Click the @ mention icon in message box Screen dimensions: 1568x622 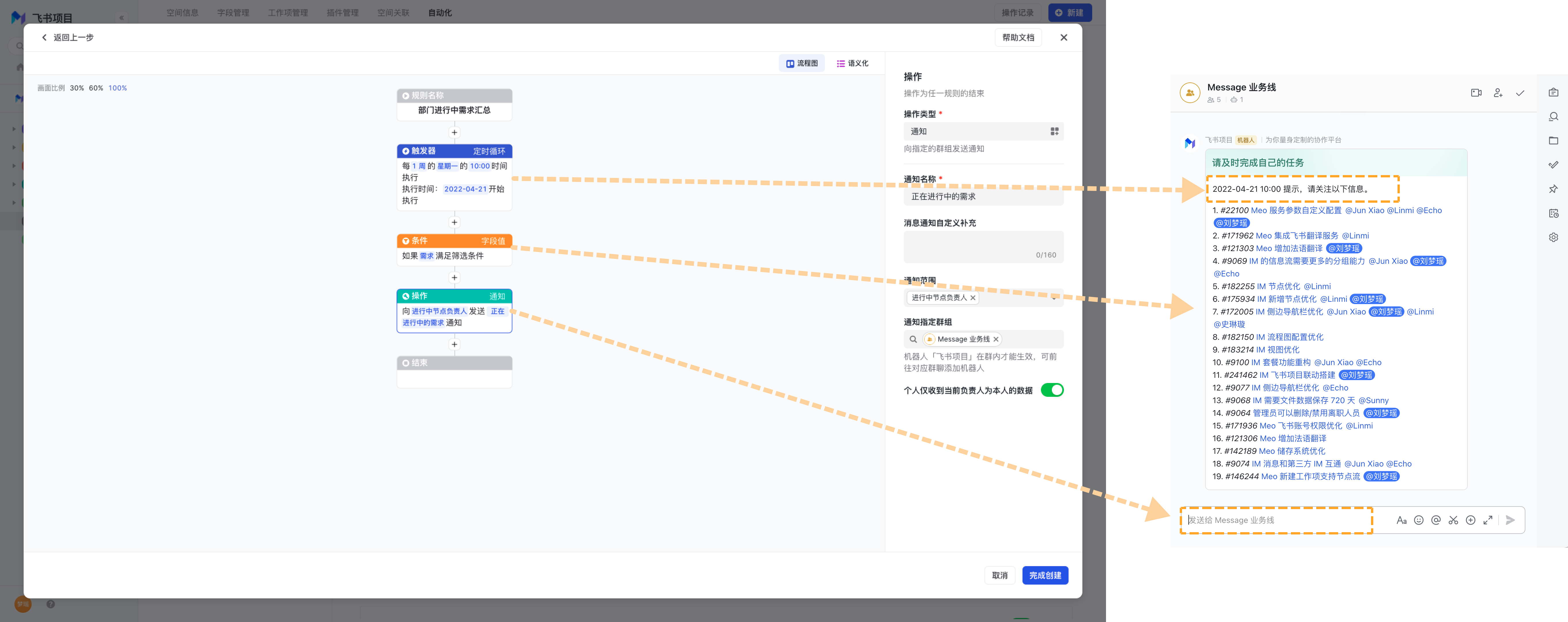click(1436, 520)
